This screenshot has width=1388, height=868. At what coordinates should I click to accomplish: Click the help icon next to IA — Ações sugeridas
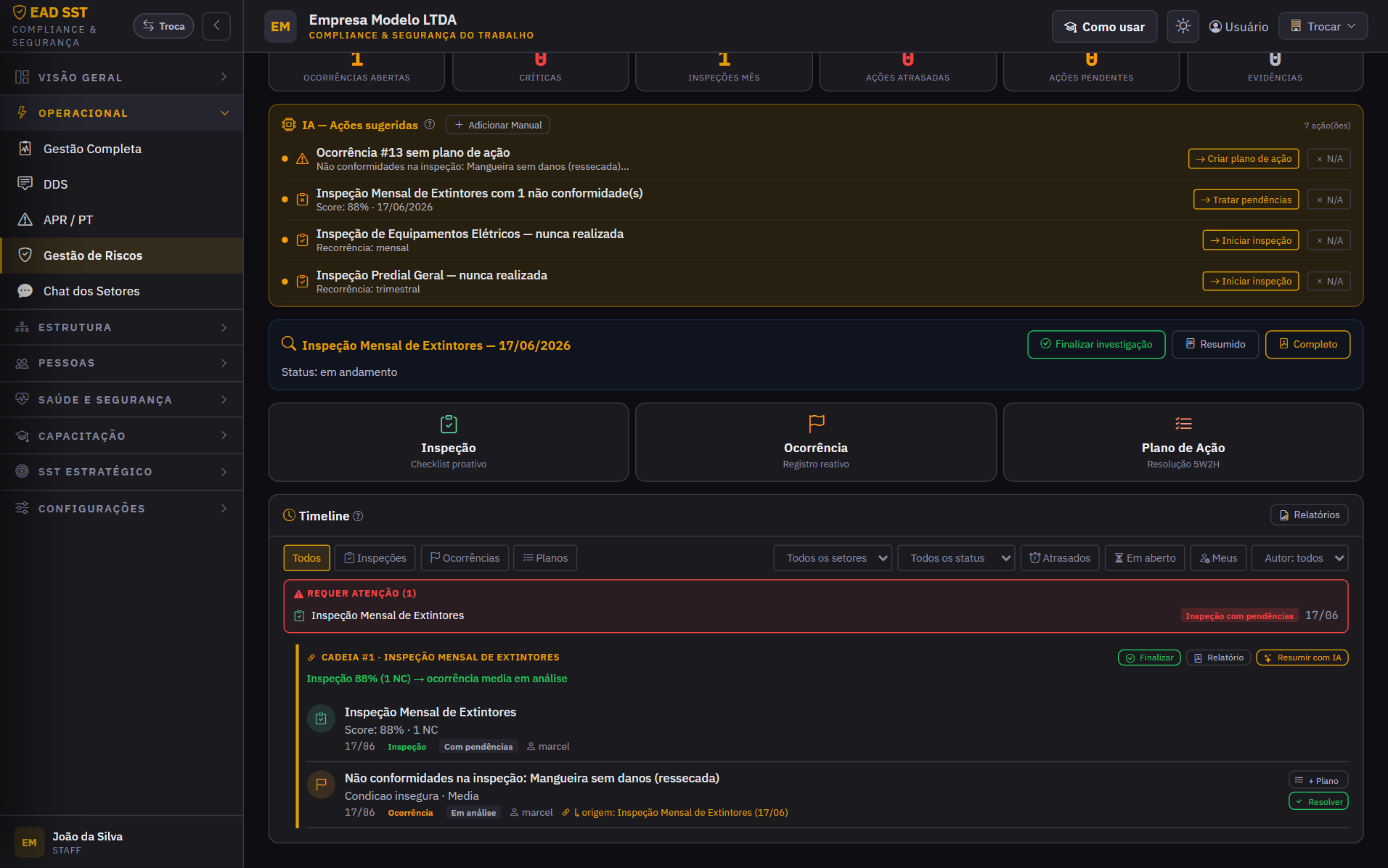[x=430, y=124]
